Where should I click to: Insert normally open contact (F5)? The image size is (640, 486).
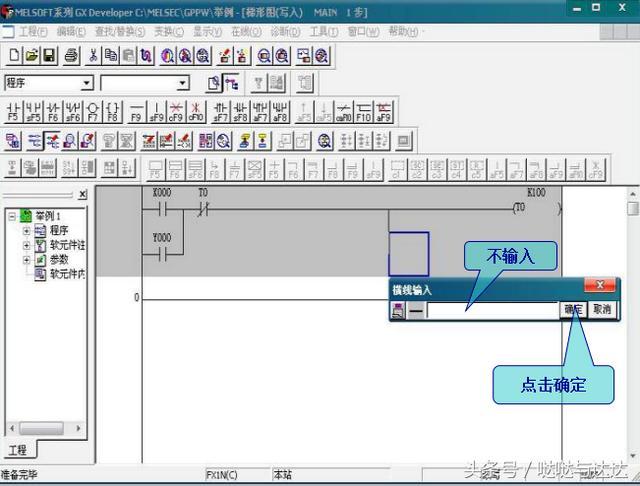[13, 112]
